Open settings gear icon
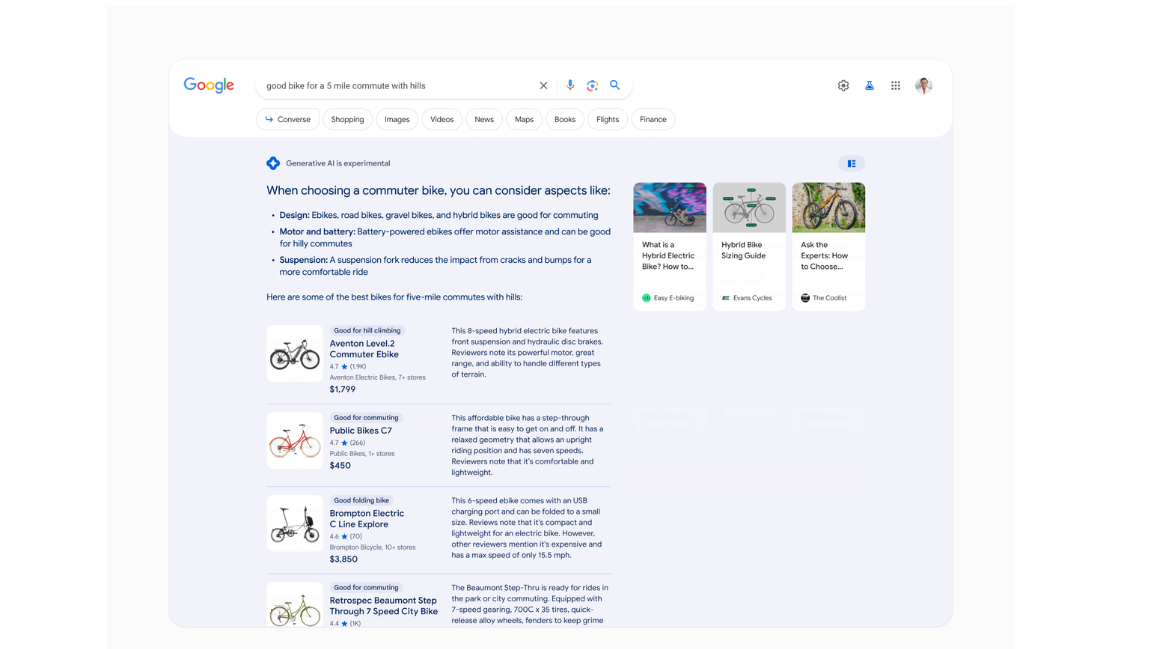 coord(843,85)
